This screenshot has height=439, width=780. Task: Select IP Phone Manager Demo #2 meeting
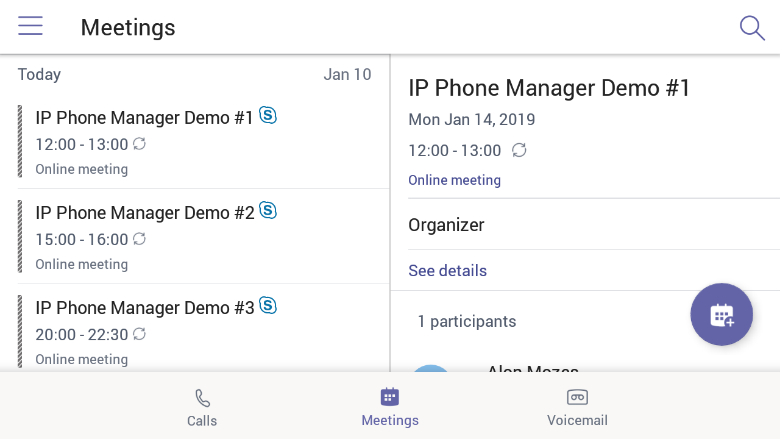pyautogui.click(x=203, y=237)
